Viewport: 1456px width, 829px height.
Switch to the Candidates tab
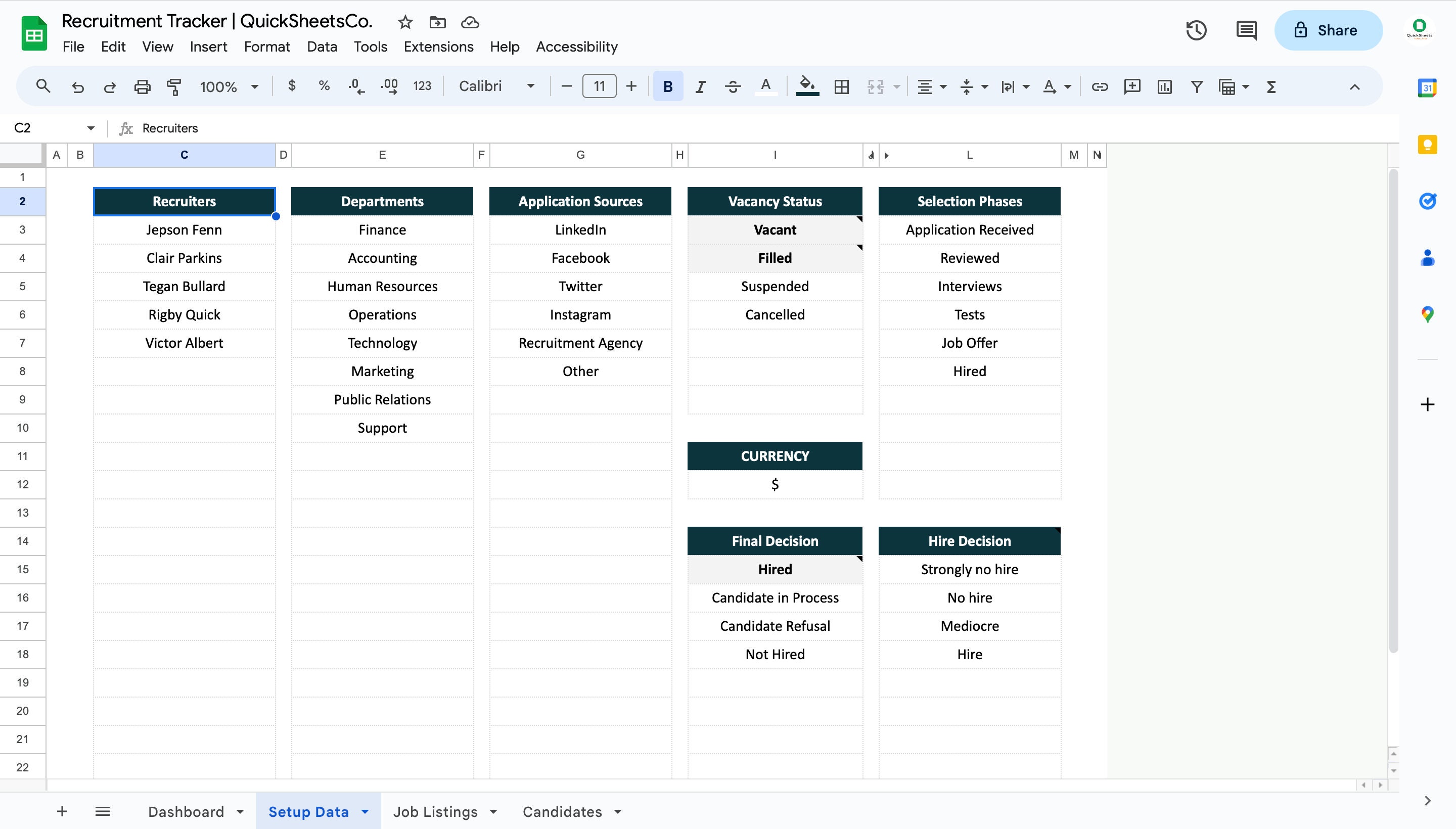point(563,811)
